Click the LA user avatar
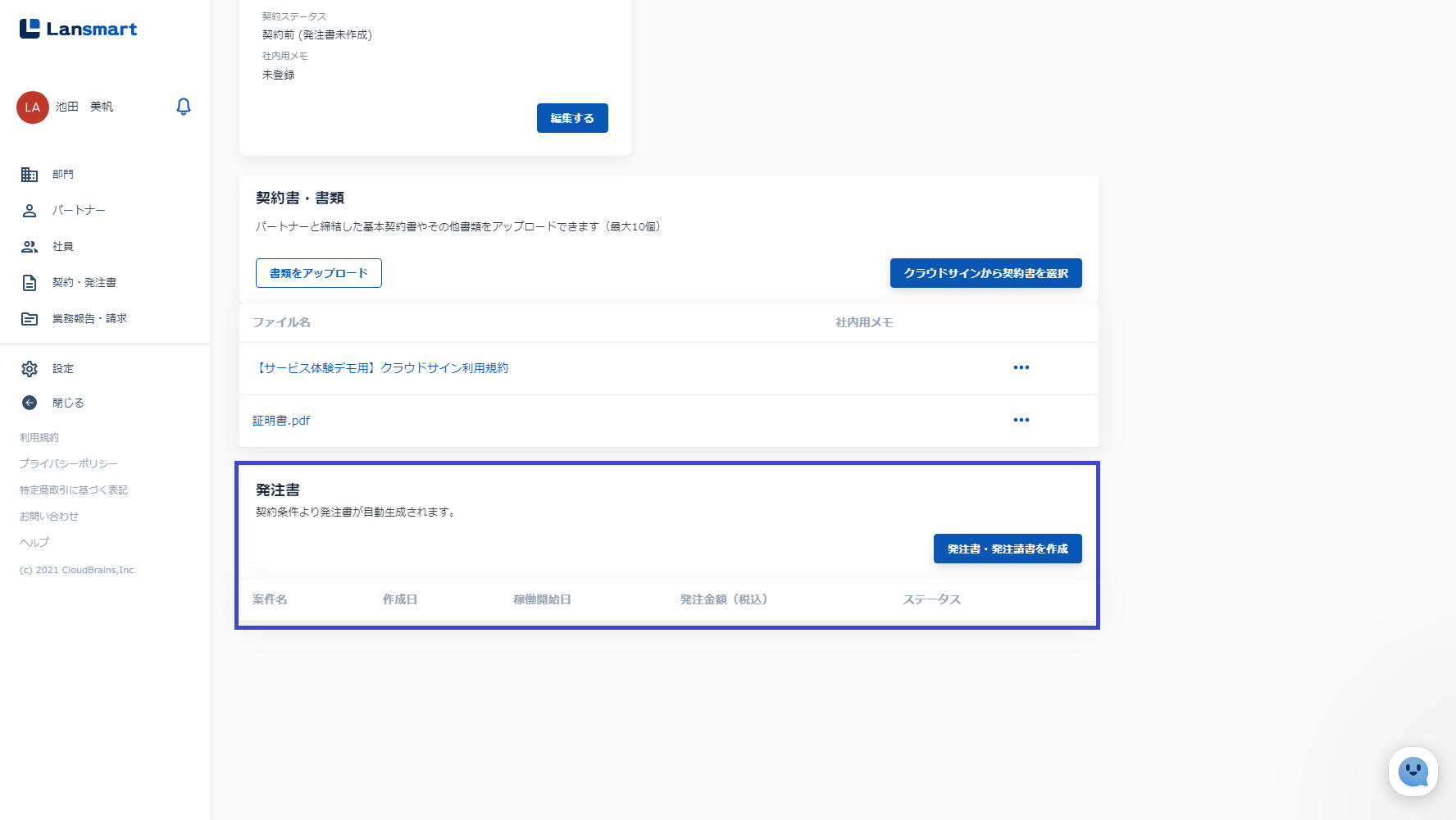The image size is (1456, 820). (x=33, y=107)
